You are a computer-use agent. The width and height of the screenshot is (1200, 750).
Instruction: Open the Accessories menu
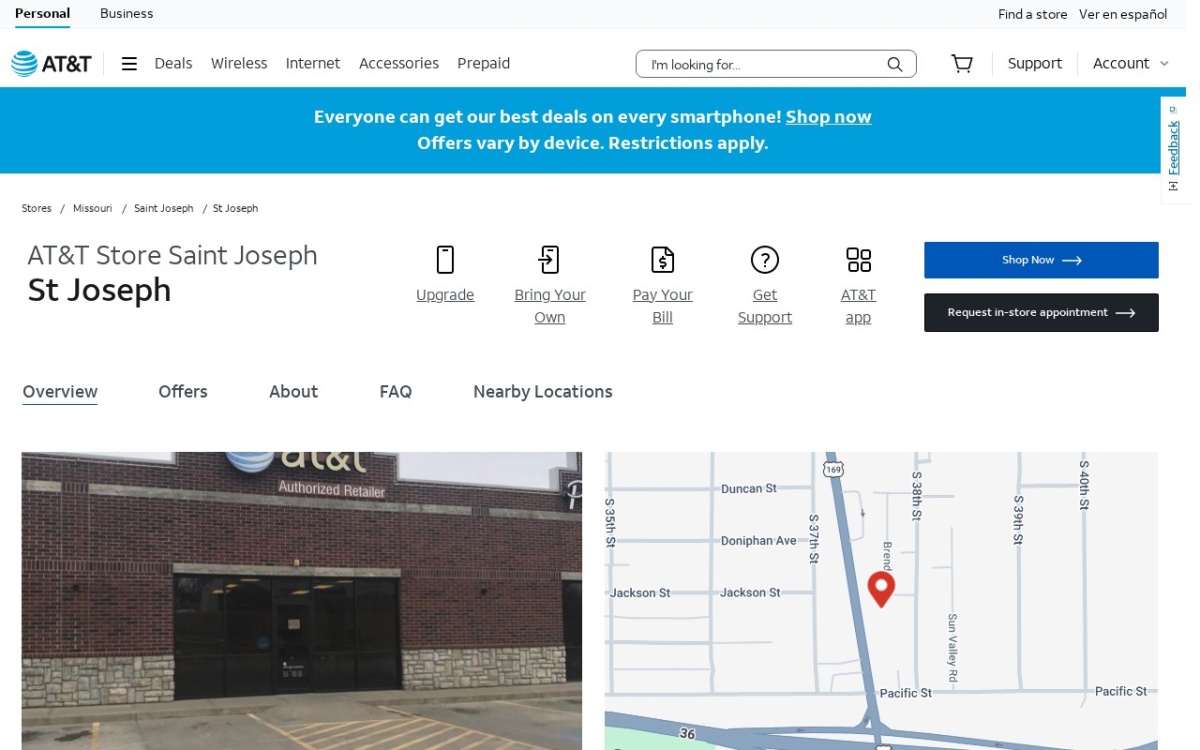399,63
